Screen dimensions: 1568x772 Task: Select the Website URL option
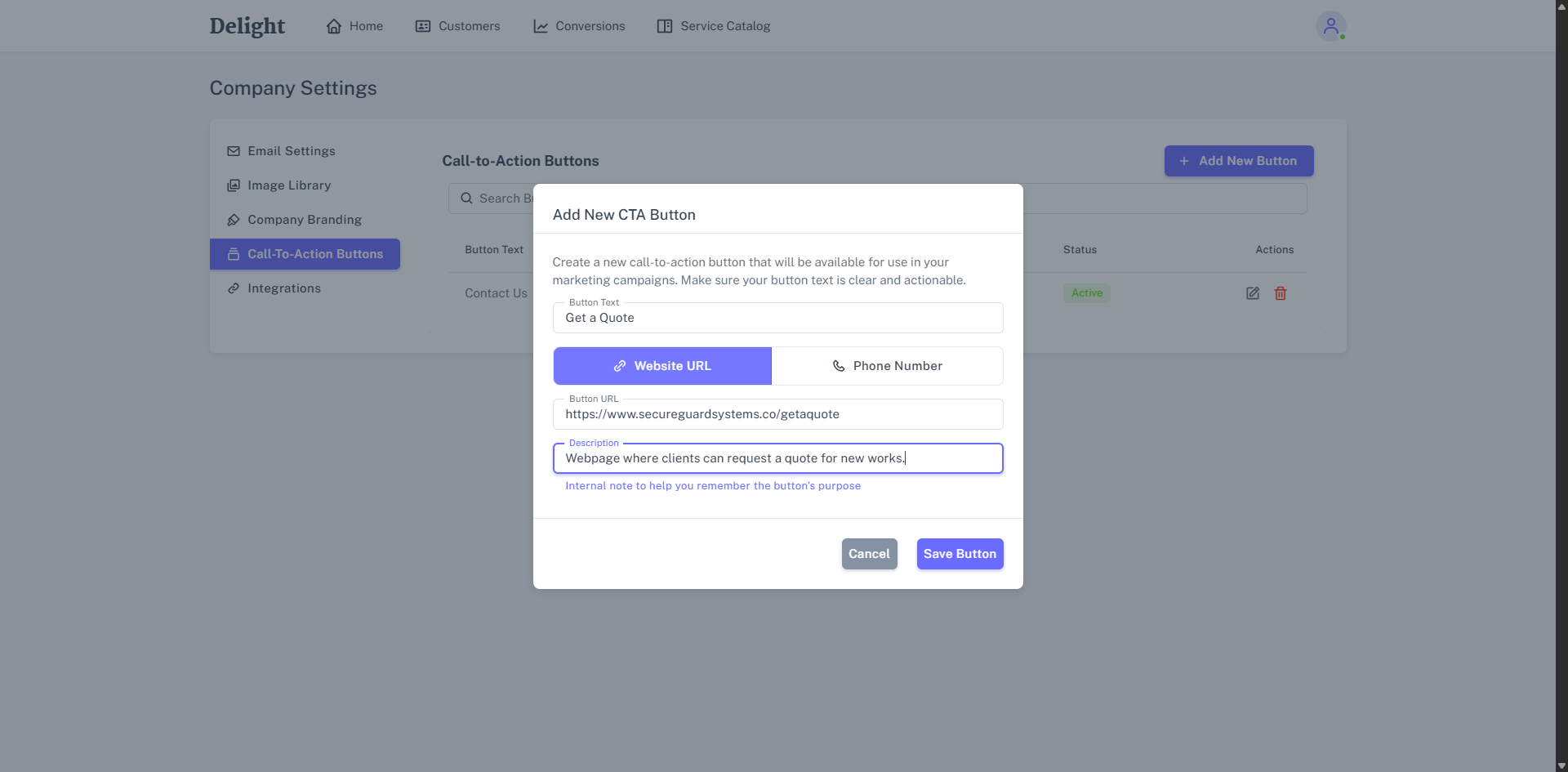click(662, 366)
